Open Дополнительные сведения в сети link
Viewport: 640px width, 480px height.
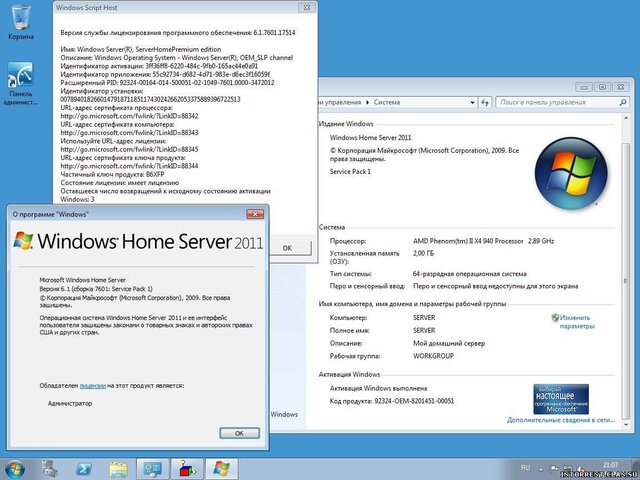[561, 420]
